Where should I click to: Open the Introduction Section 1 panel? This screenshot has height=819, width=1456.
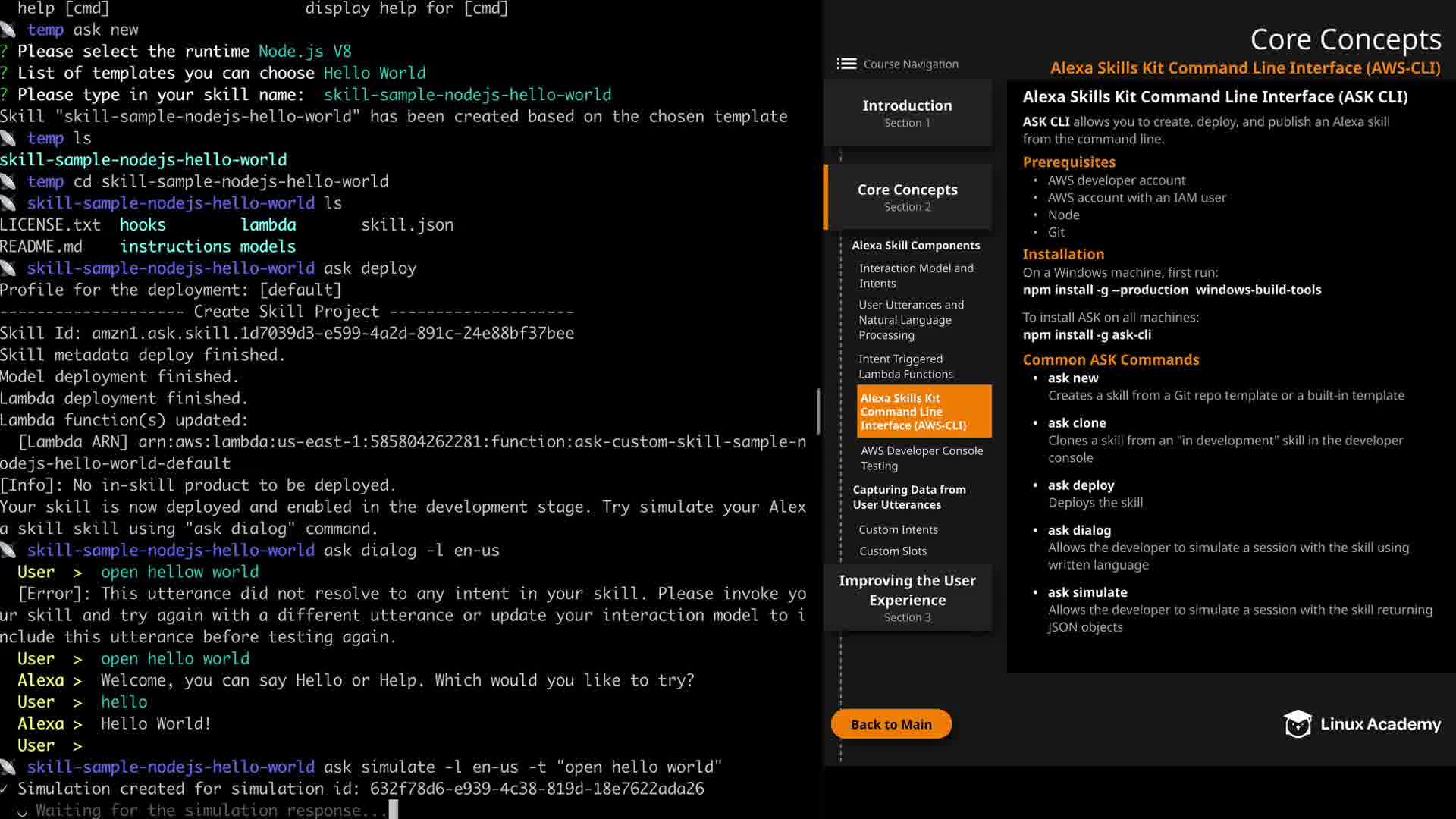tap(907, 112)
